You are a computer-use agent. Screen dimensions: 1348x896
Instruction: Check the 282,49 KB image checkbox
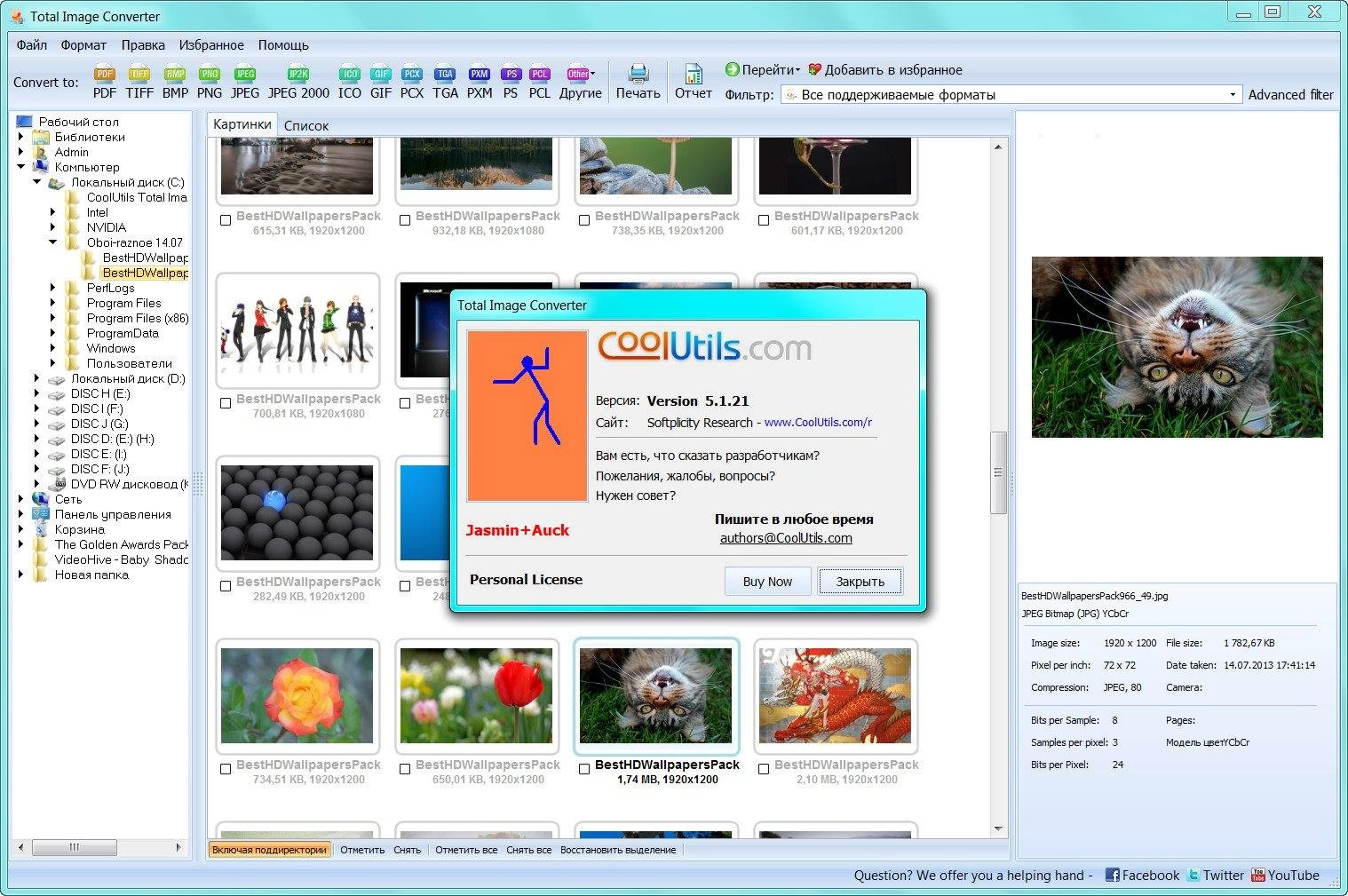point(226,586)
